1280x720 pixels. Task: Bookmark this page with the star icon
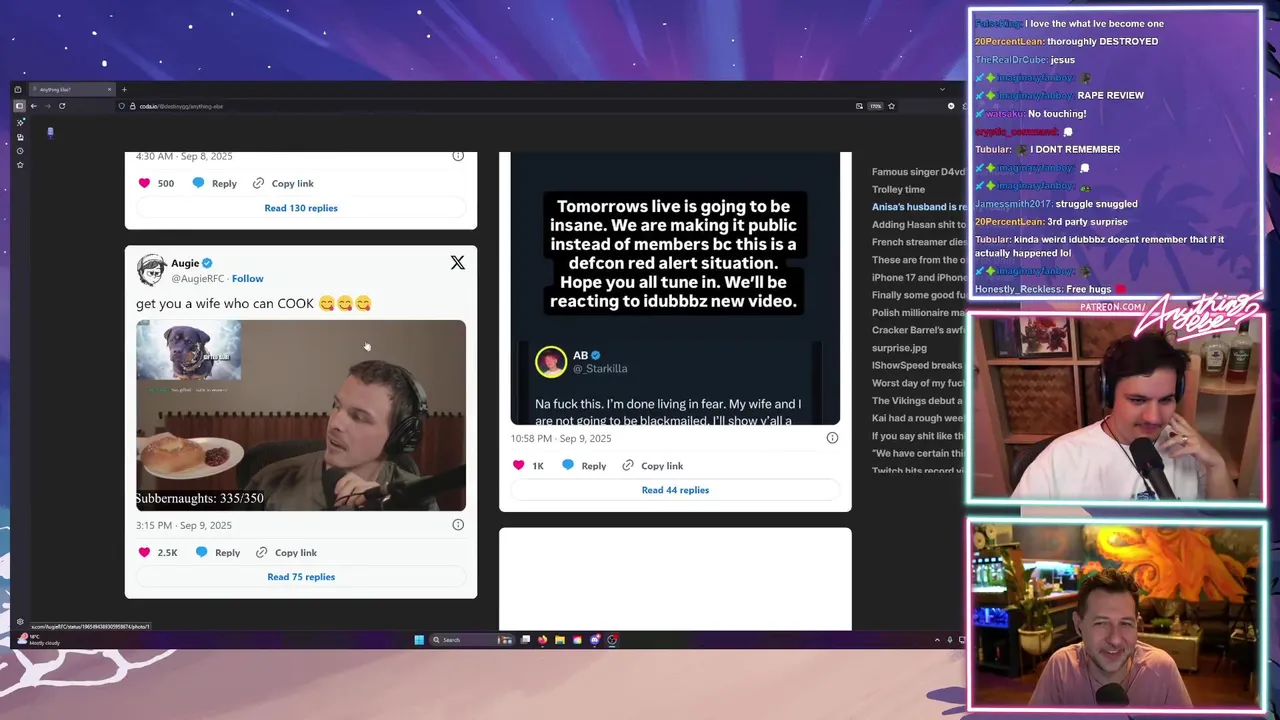point(891,106)
